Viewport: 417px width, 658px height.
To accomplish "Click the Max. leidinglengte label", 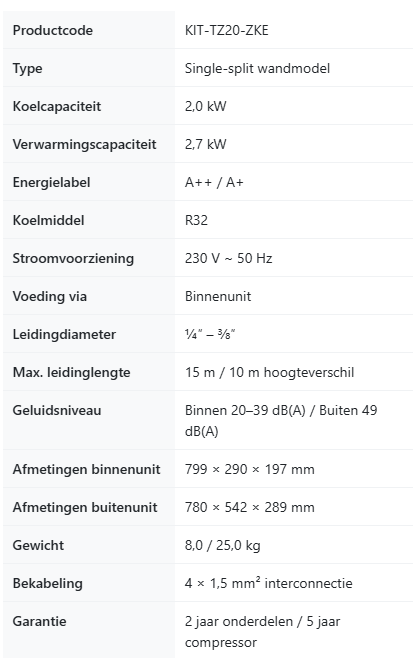I will (x=71, y=372).
